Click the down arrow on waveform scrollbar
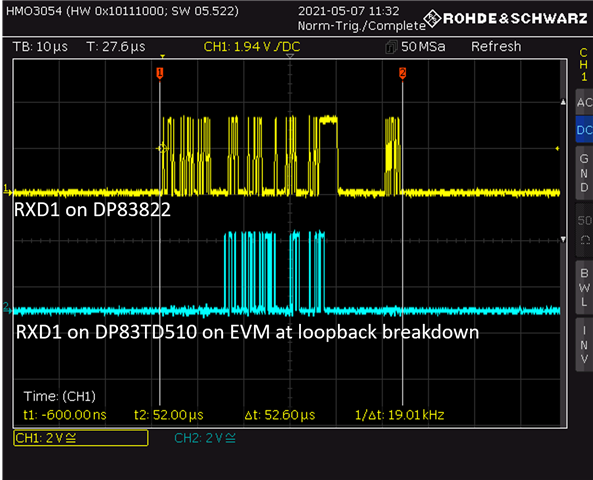The image size is (593, 480). pos(563,239)
